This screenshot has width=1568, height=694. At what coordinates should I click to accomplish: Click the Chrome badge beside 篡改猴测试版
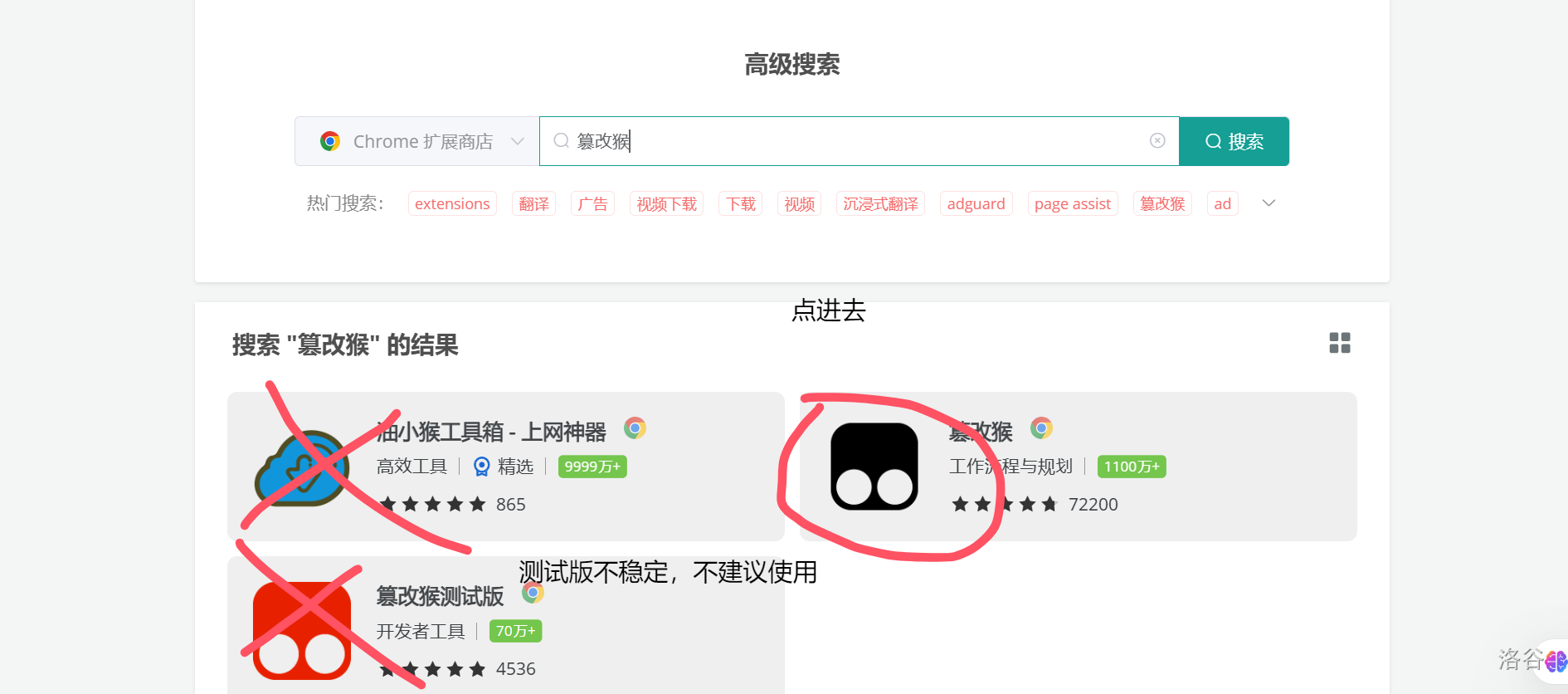coord(533,593)
